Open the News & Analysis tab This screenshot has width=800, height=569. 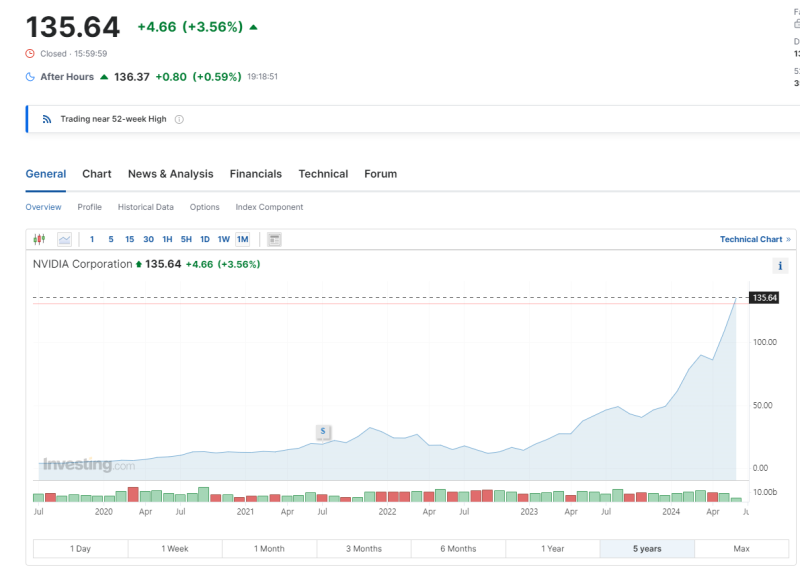coord(170,174)
